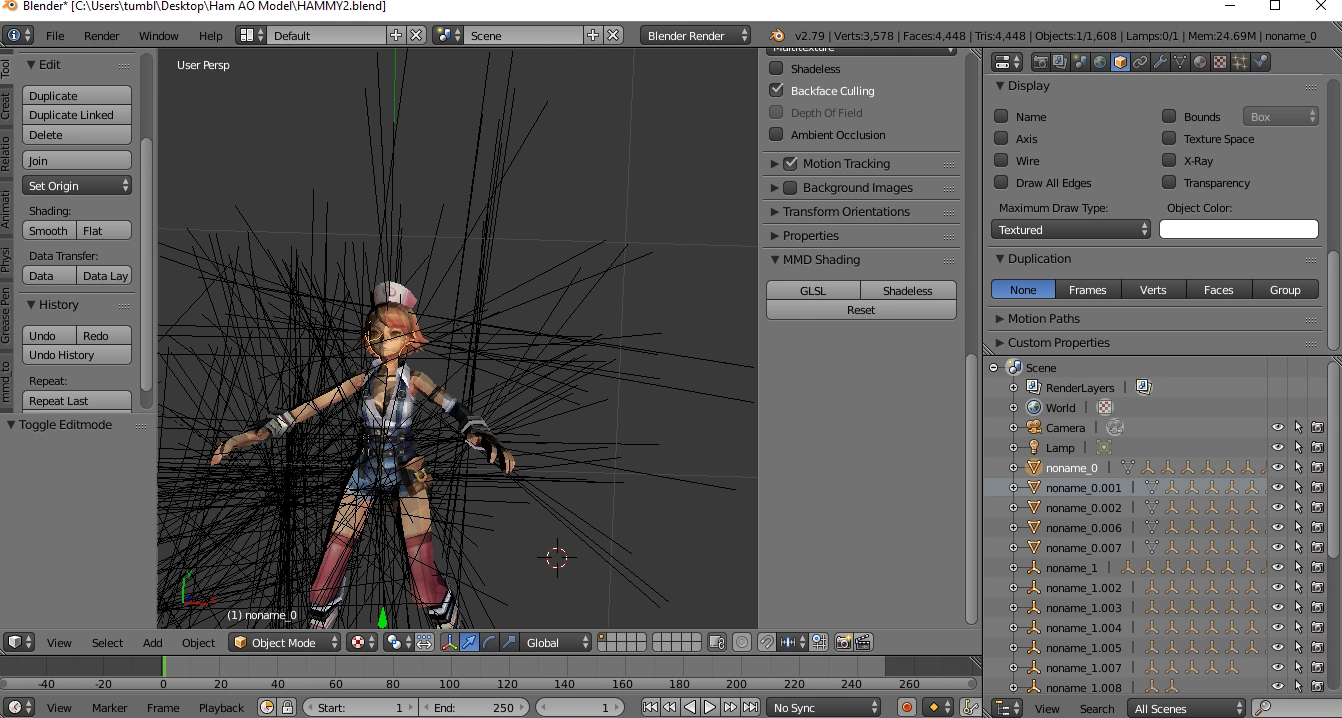Enable the X-Ray display checkbox

tap(1169, 161)
